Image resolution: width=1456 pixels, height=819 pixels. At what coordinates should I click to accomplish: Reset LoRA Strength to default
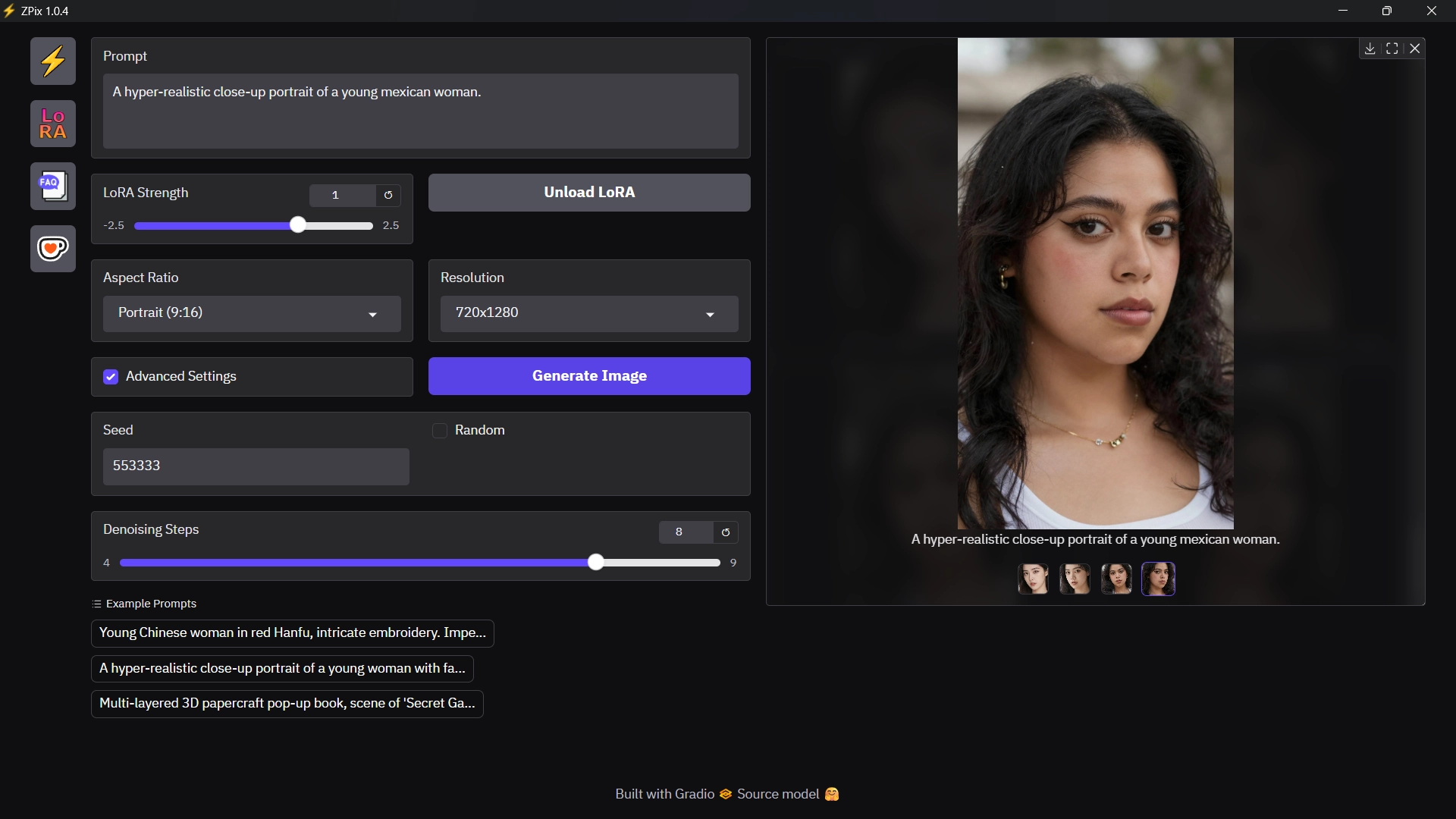point(388,196)
